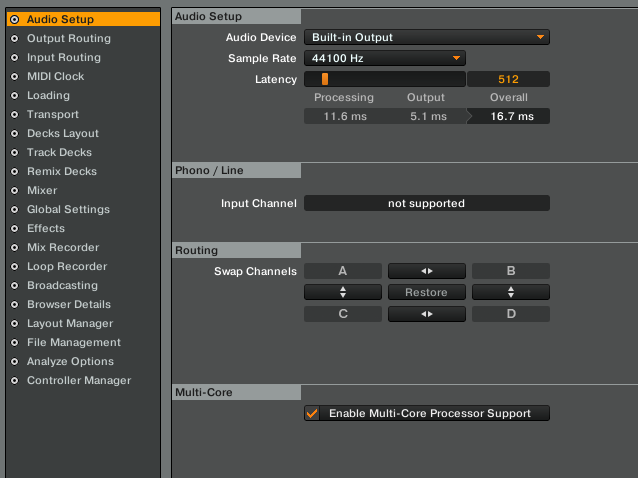This screenshot has height=478, width=638.
Task: Click the latency value field 512
Action: pyautogui.click(x=508, y=80)
